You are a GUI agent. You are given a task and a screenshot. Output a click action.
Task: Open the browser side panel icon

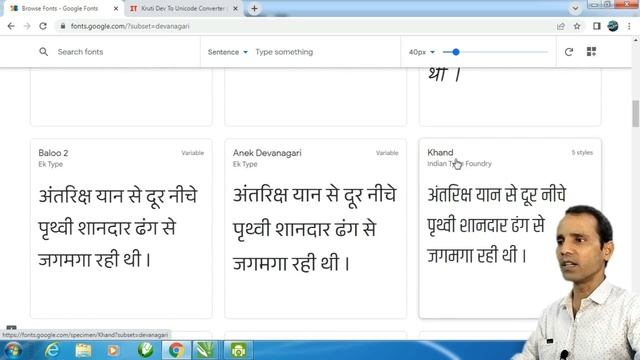click(597, 26)
